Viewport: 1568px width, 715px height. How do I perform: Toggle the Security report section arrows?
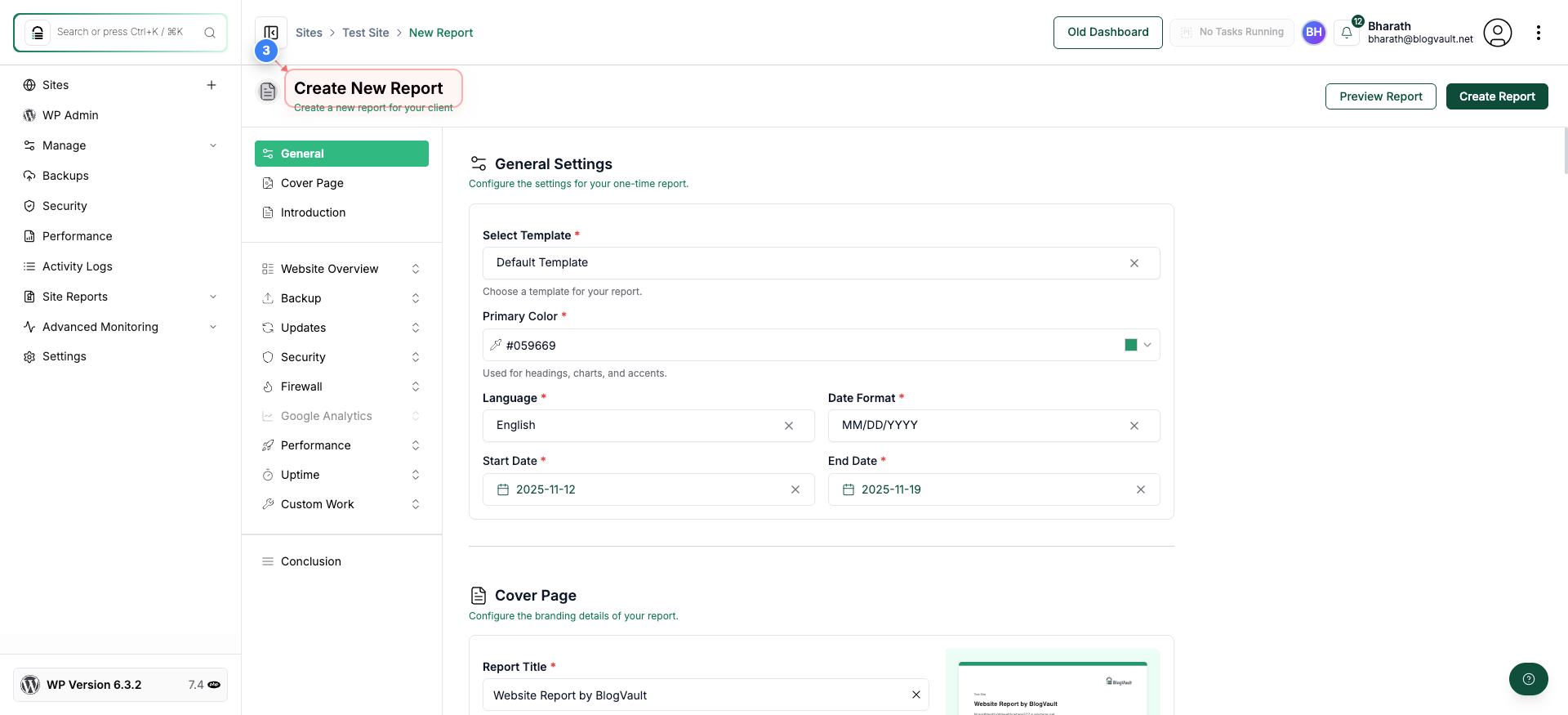pos(416,357)
